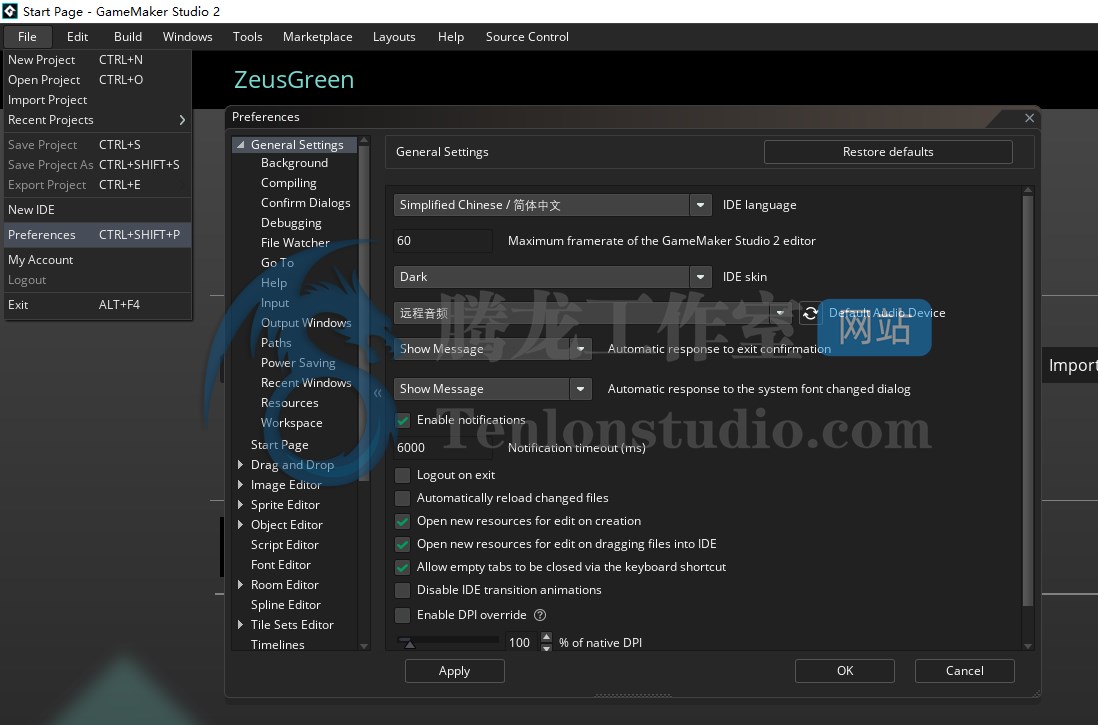This screenshot has width=1098, height=725.
Task: Select File Watcher tree item
Action: click(295, 242)
